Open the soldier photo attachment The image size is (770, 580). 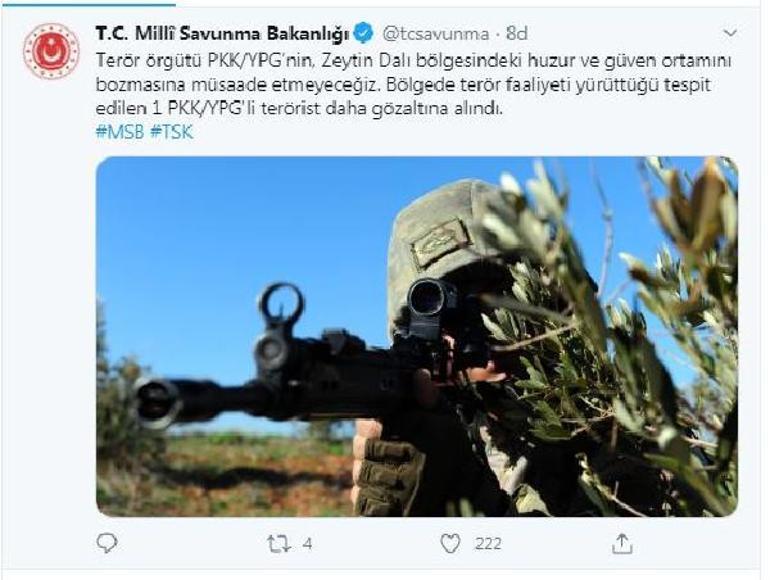point(417,336)
